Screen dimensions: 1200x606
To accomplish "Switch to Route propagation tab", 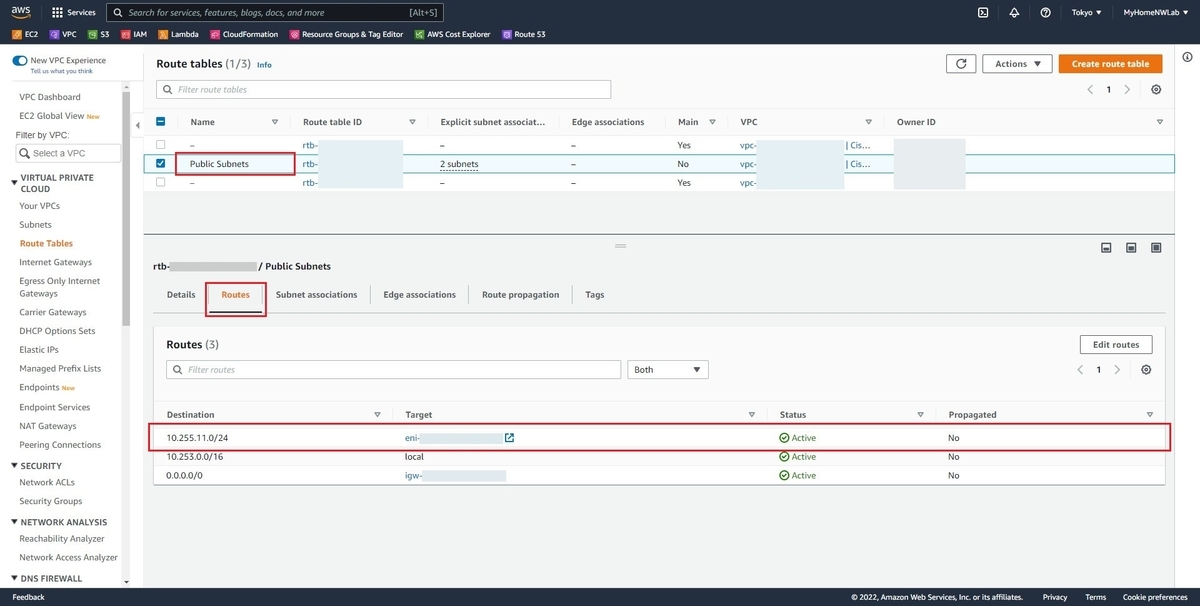I will click(x=520, y=295).
